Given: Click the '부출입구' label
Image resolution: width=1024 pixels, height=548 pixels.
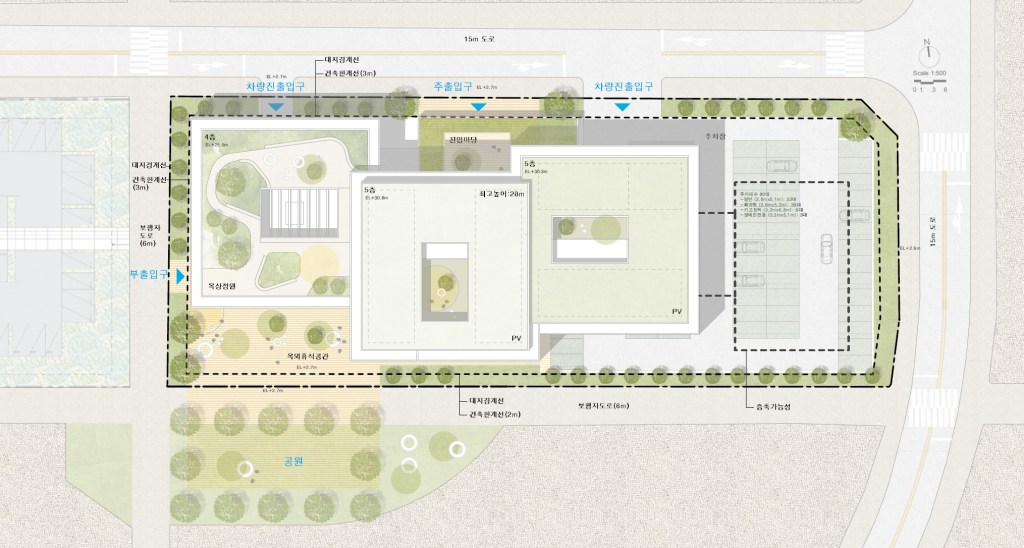Looking at the screenshot, I should coord(149,275).
